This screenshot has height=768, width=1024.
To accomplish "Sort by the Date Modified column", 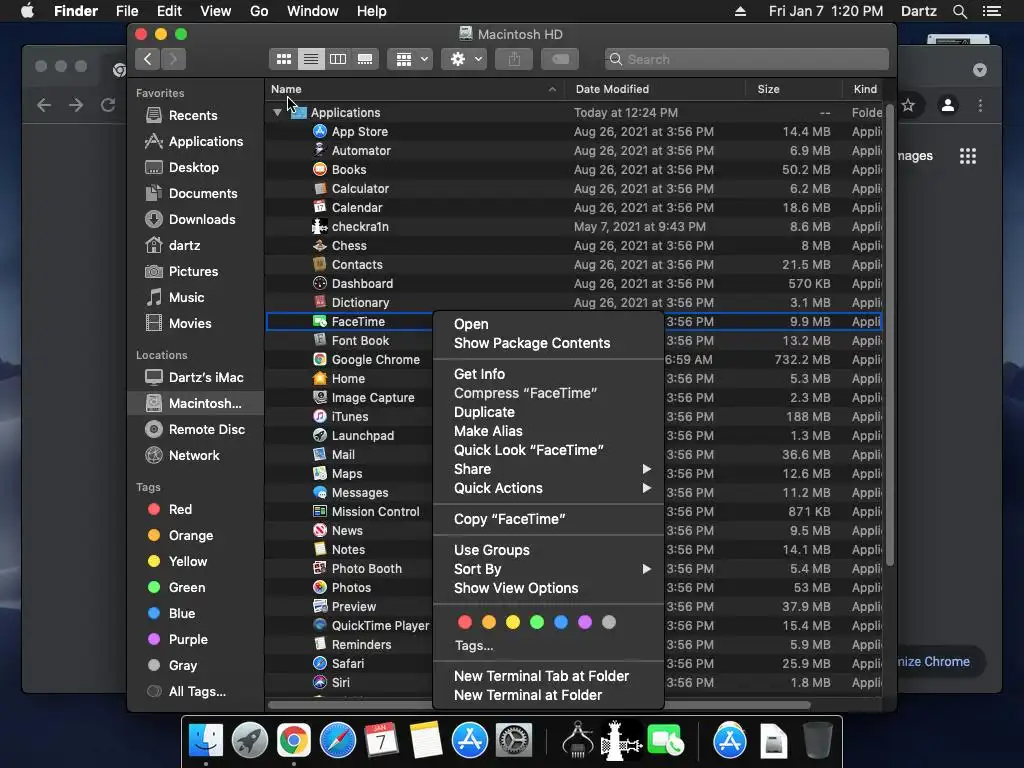I will click(654, 89).
